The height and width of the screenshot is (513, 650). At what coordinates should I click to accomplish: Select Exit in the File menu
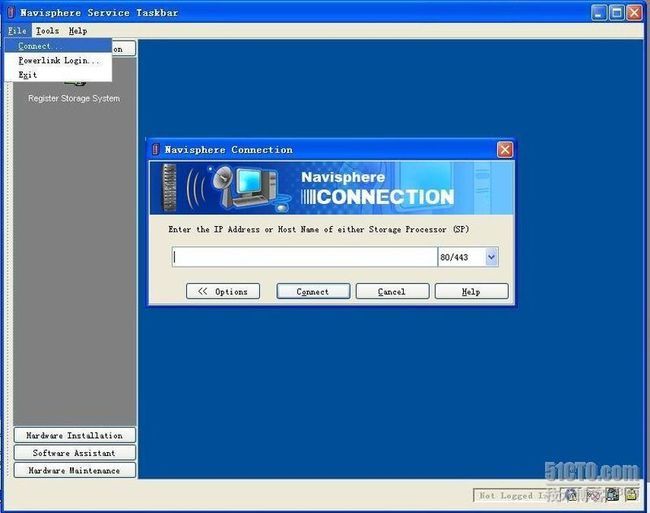[x=58, y=75]
